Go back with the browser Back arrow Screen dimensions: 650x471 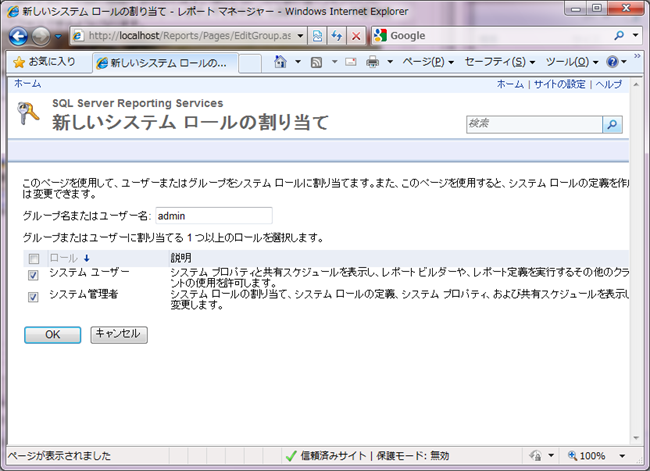19,36
